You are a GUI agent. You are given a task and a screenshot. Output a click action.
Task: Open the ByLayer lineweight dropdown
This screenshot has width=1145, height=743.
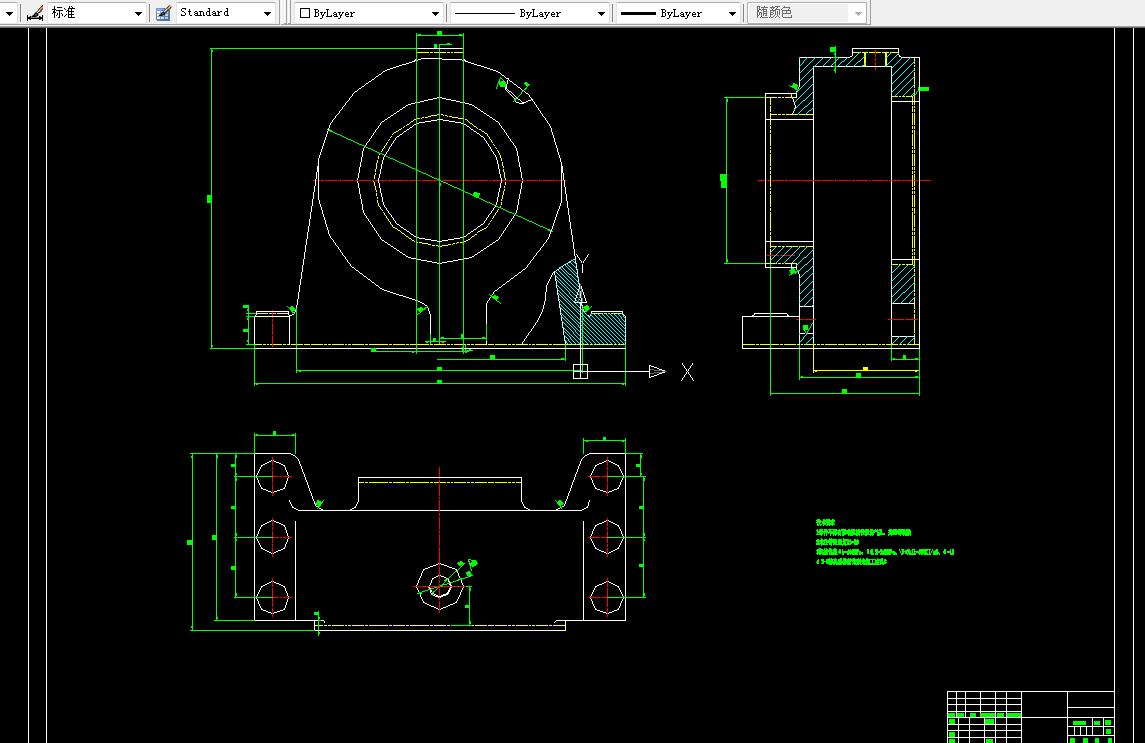pos(678,13)
